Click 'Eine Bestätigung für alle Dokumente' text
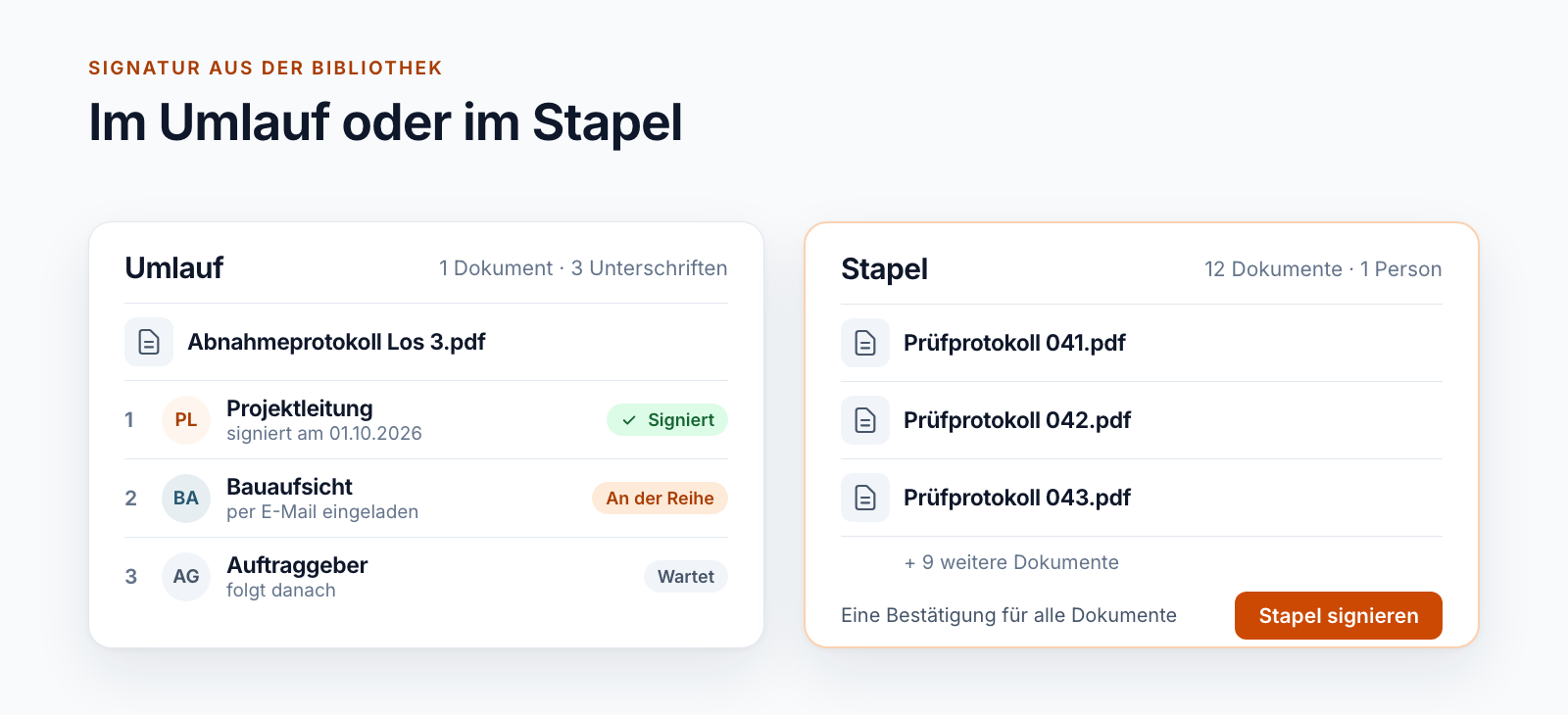 tap(1008, 615)
